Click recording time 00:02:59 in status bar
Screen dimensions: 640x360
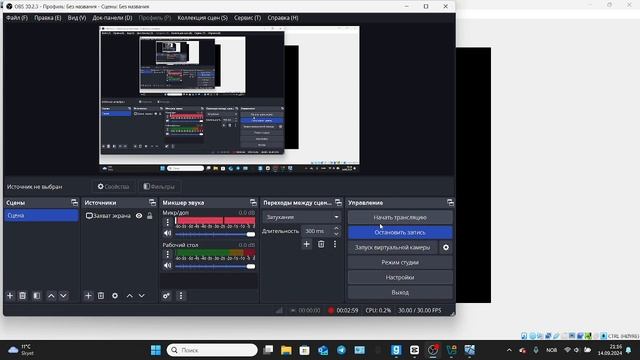pos(347,310)
